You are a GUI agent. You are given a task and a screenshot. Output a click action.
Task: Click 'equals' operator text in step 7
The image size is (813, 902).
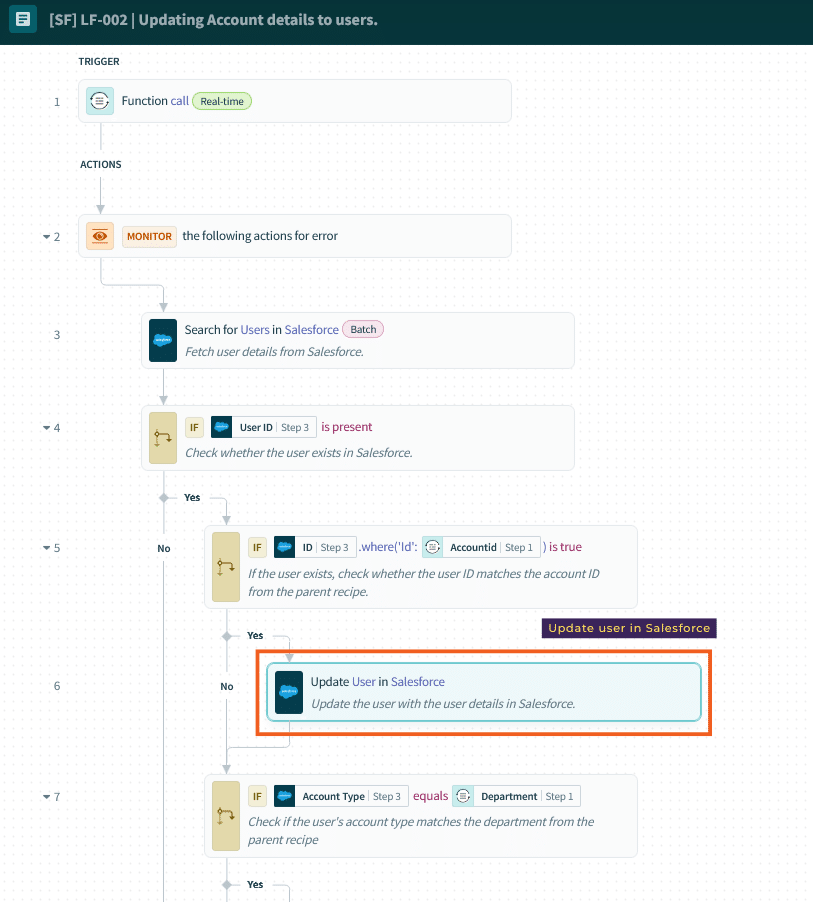(430, 796)
